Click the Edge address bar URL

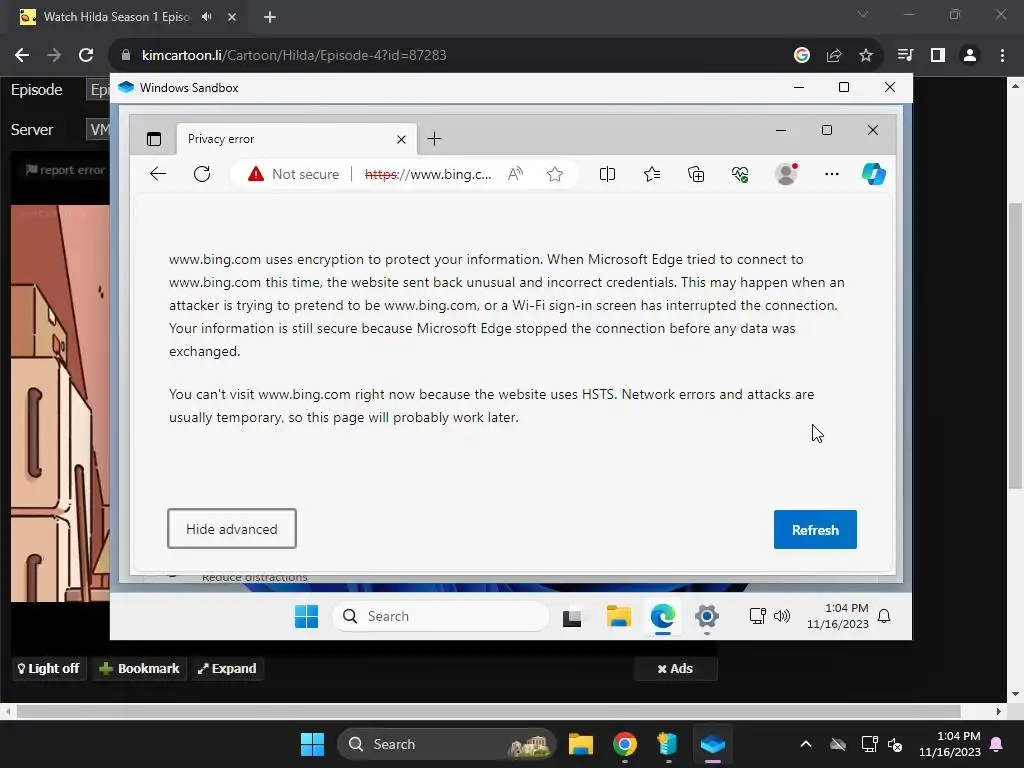point(428,174)
